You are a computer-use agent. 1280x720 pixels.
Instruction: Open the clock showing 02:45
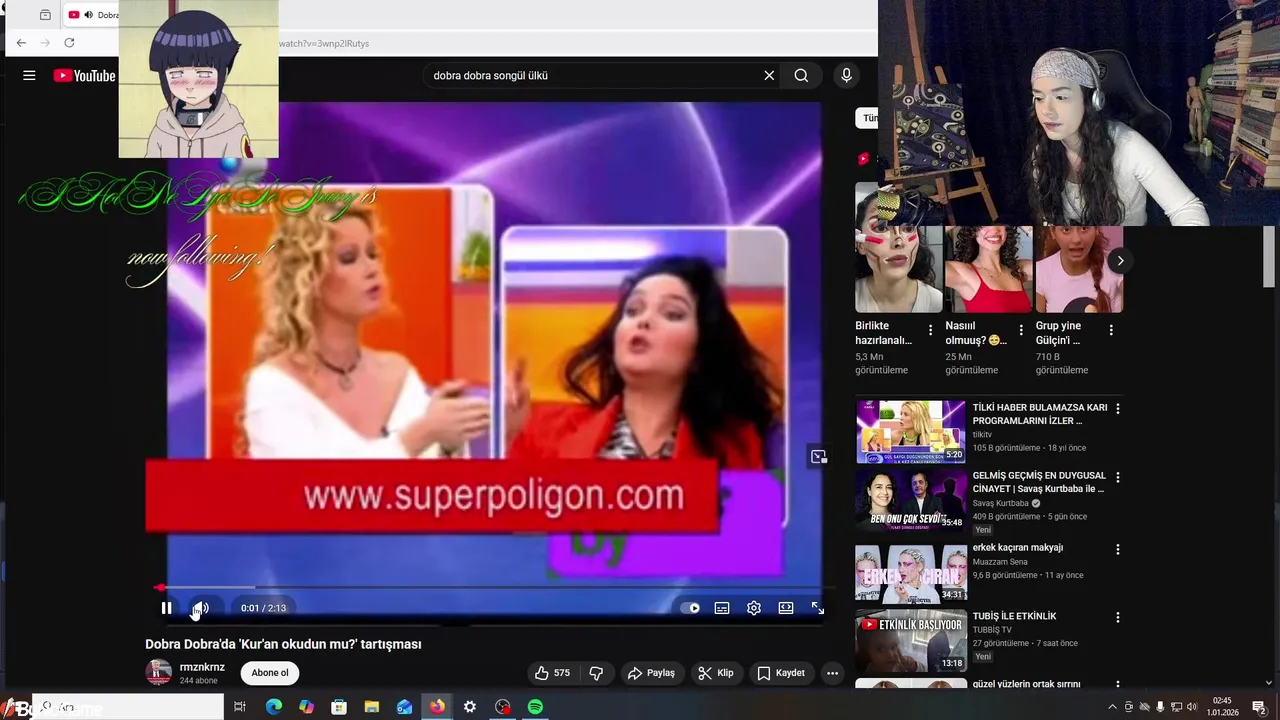pos(1222,707)
